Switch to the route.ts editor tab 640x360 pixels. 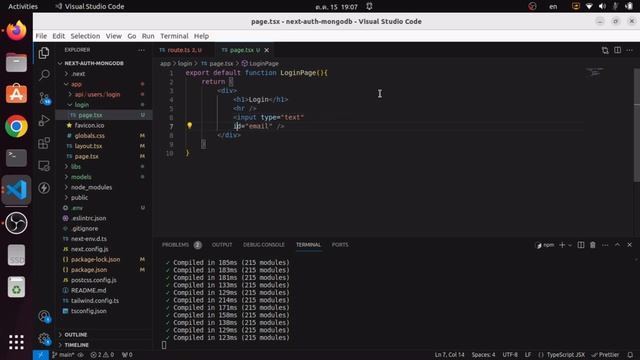184,50
